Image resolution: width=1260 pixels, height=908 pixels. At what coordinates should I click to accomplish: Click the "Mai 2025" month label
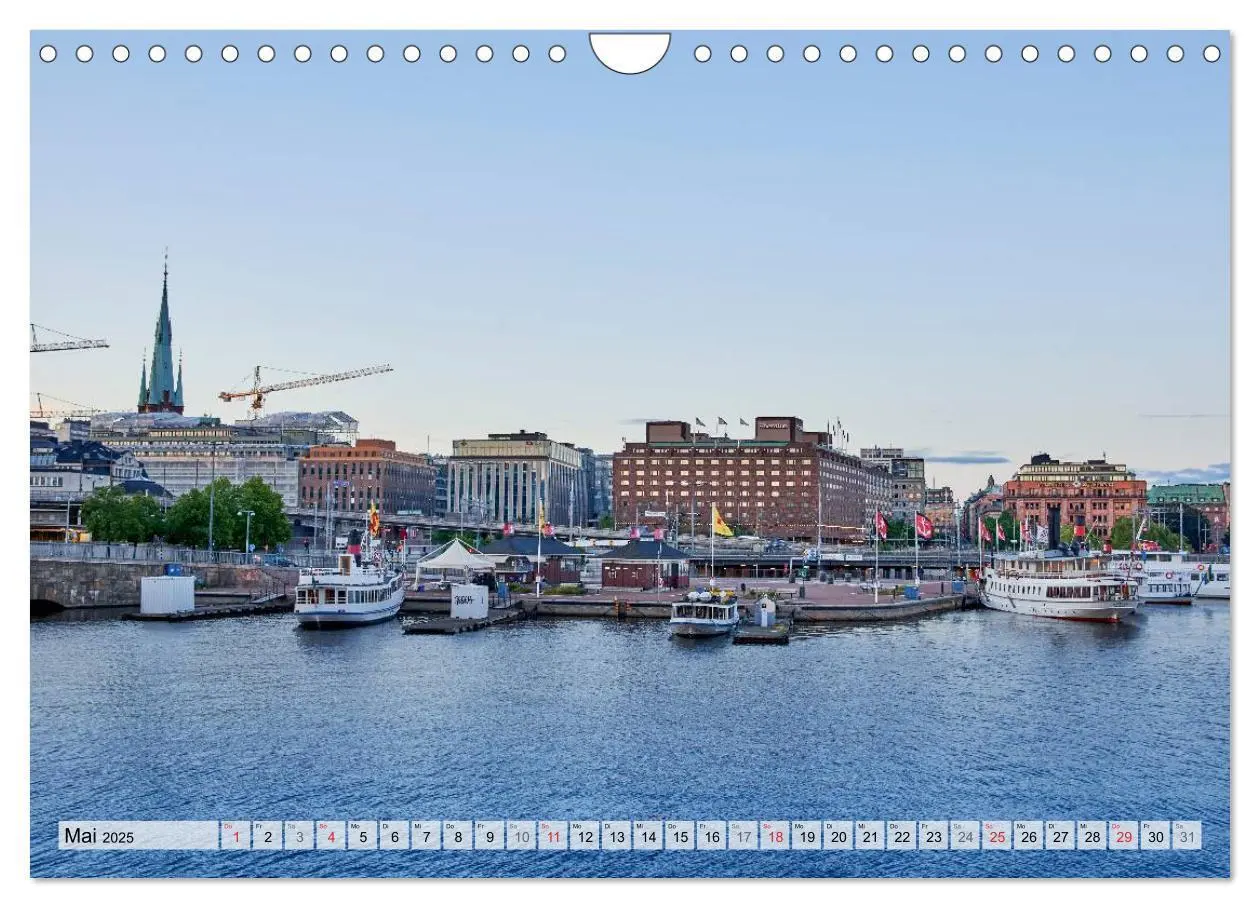pyautogui.click(x=98, y=836)
